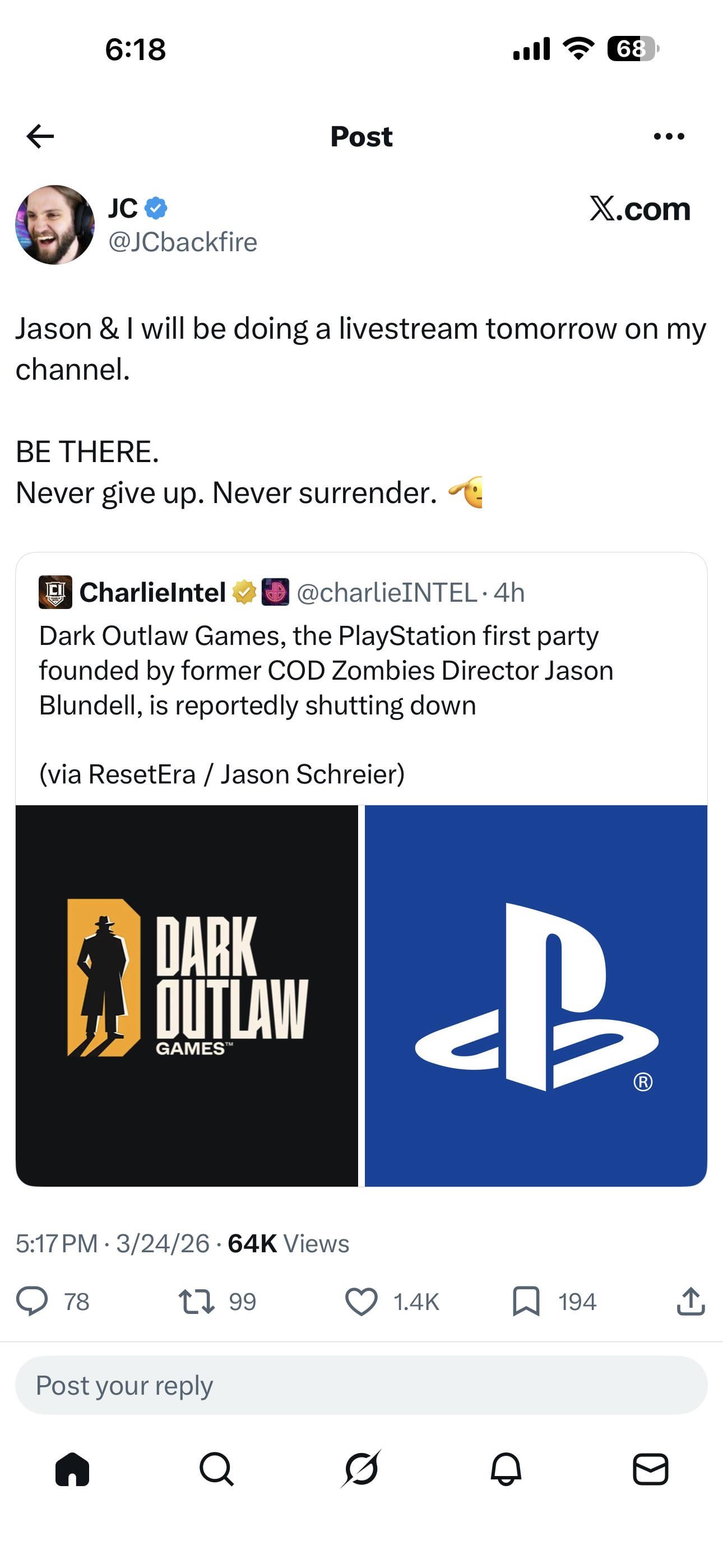Type in the Post your reply field
723x1568 pixels.
[x=361, y=1385]
